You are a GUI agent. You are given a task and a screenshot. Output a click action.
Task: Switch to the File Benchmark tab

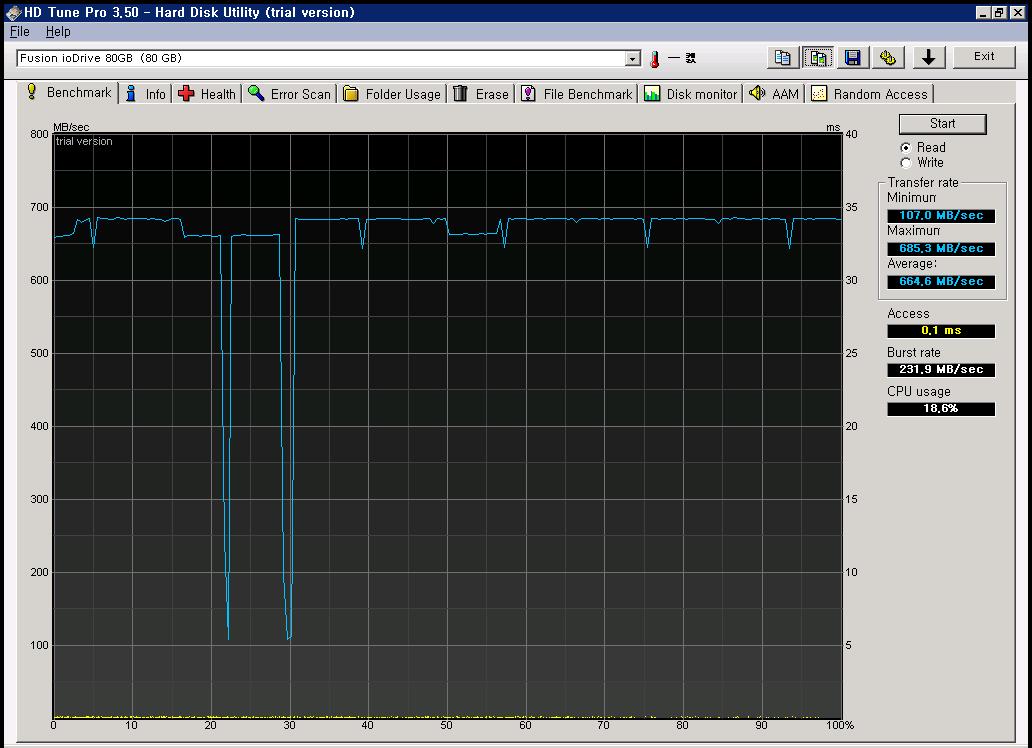pos(577,94)
